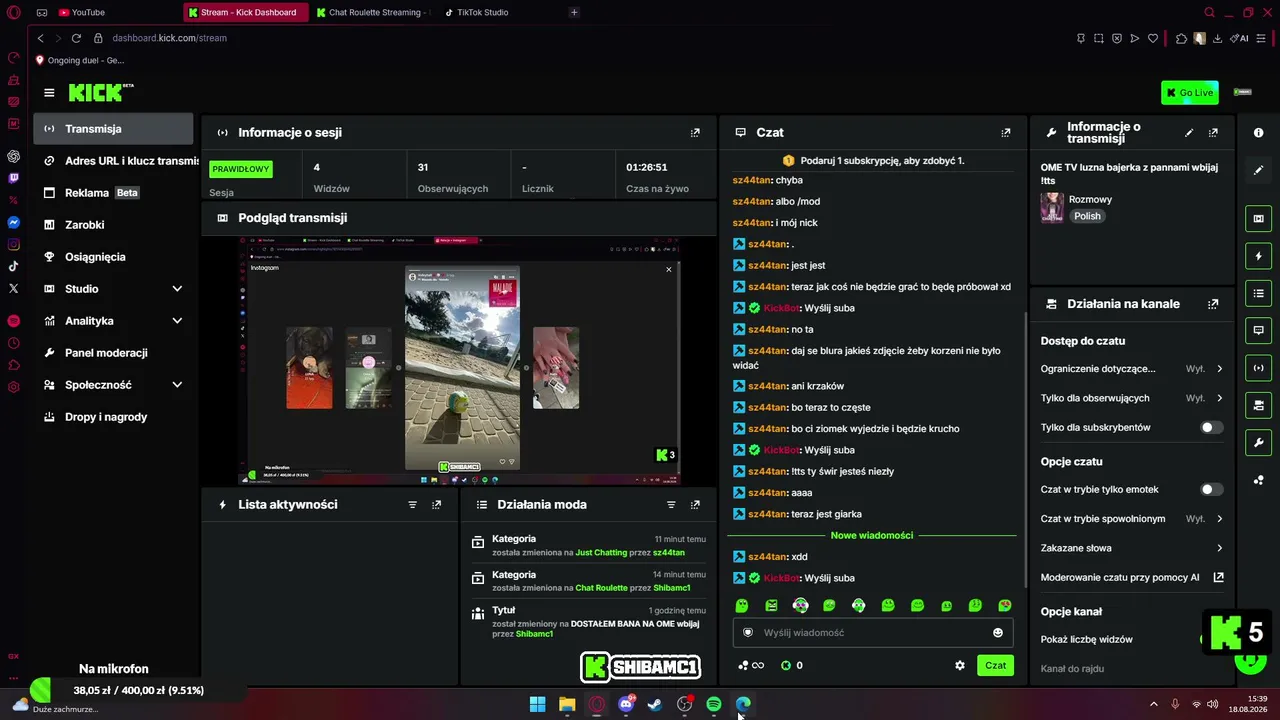Viewport: 1280px width, 720px height.
Task: Open the emoji picker in the message box
Action: point(997,633)
